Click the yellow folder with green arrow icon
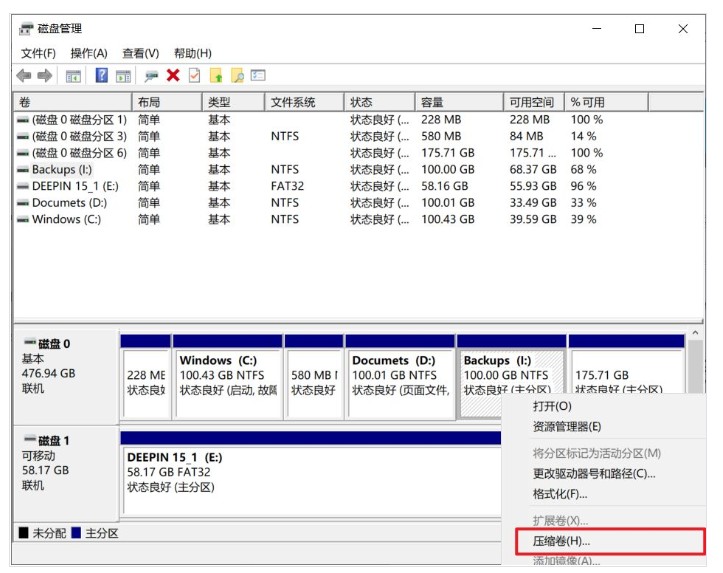723x573 pixels. [216, 76]
